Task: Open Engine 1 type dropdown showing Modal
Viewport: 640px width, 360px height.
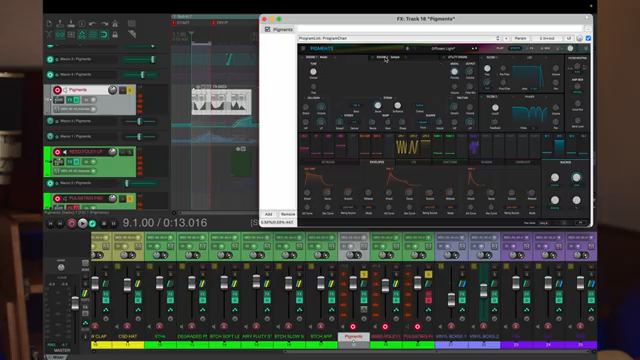Action: [324, 57]
